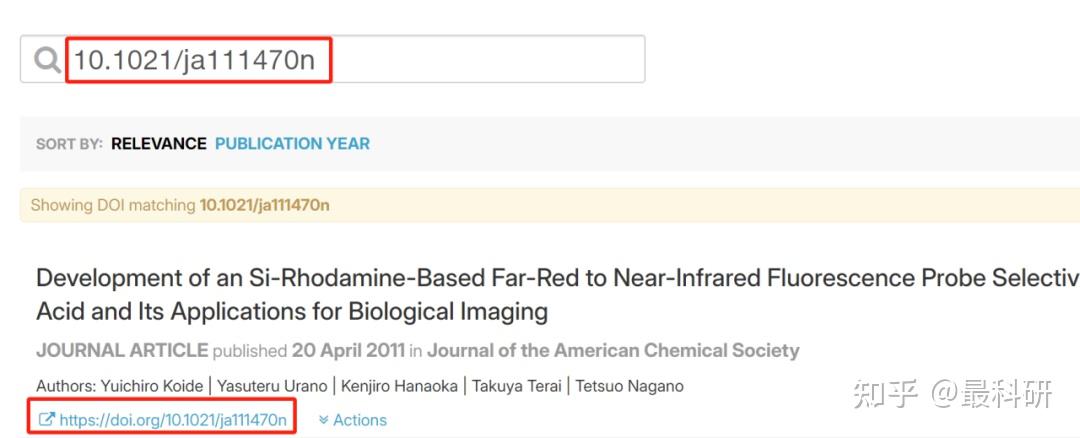Click the Journal of the American Chemical Society name
The image size is (1080, 438).
(x=613, y=351)
